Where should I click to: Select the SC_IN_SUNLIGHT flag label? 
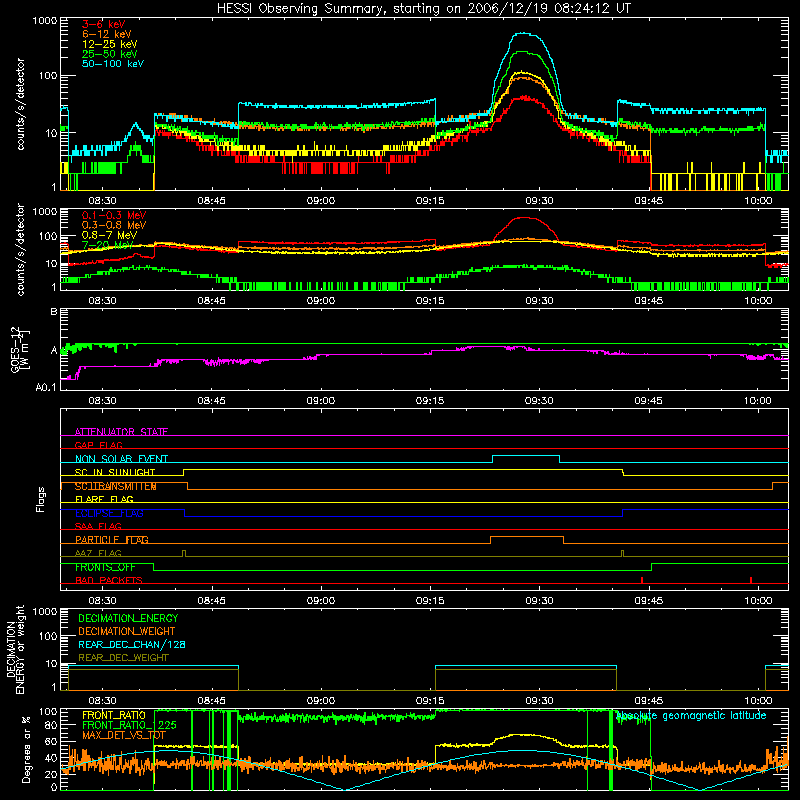tap(115, 472)
